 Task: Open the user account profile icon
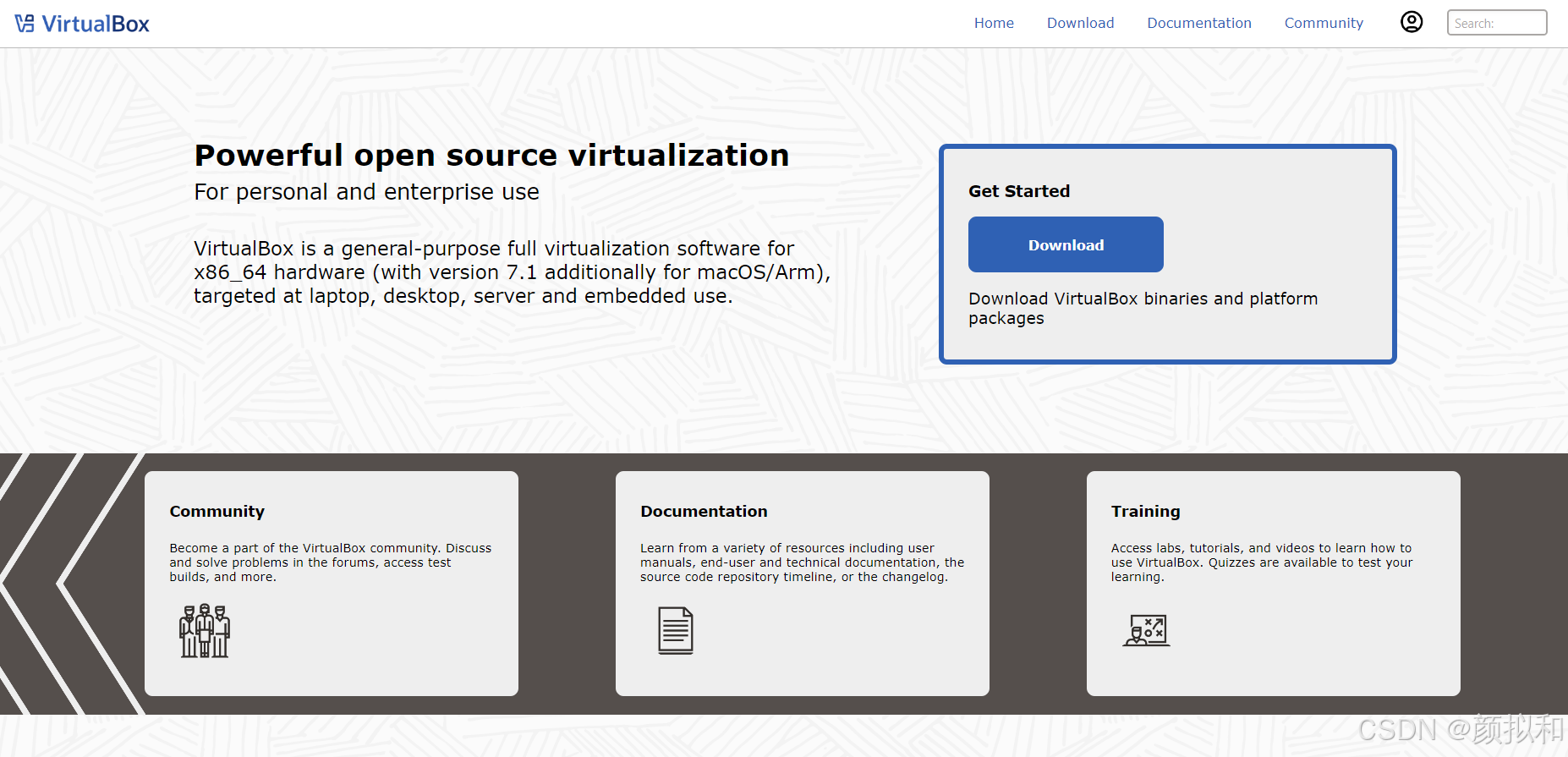click(1412, 22)
